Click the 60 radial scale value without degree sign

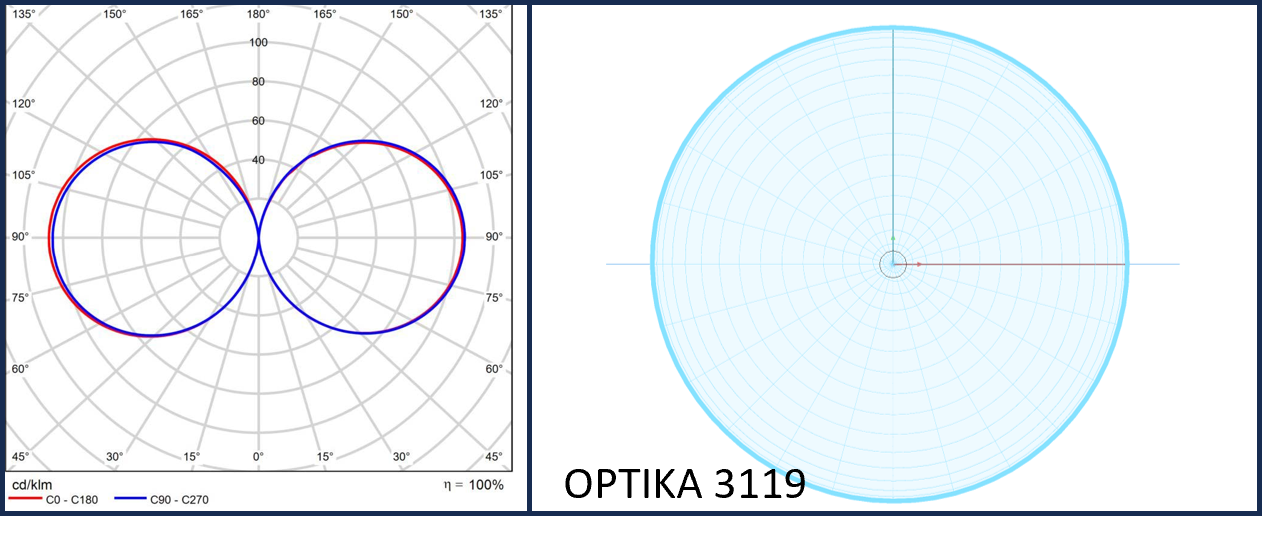tap(258, 121)
